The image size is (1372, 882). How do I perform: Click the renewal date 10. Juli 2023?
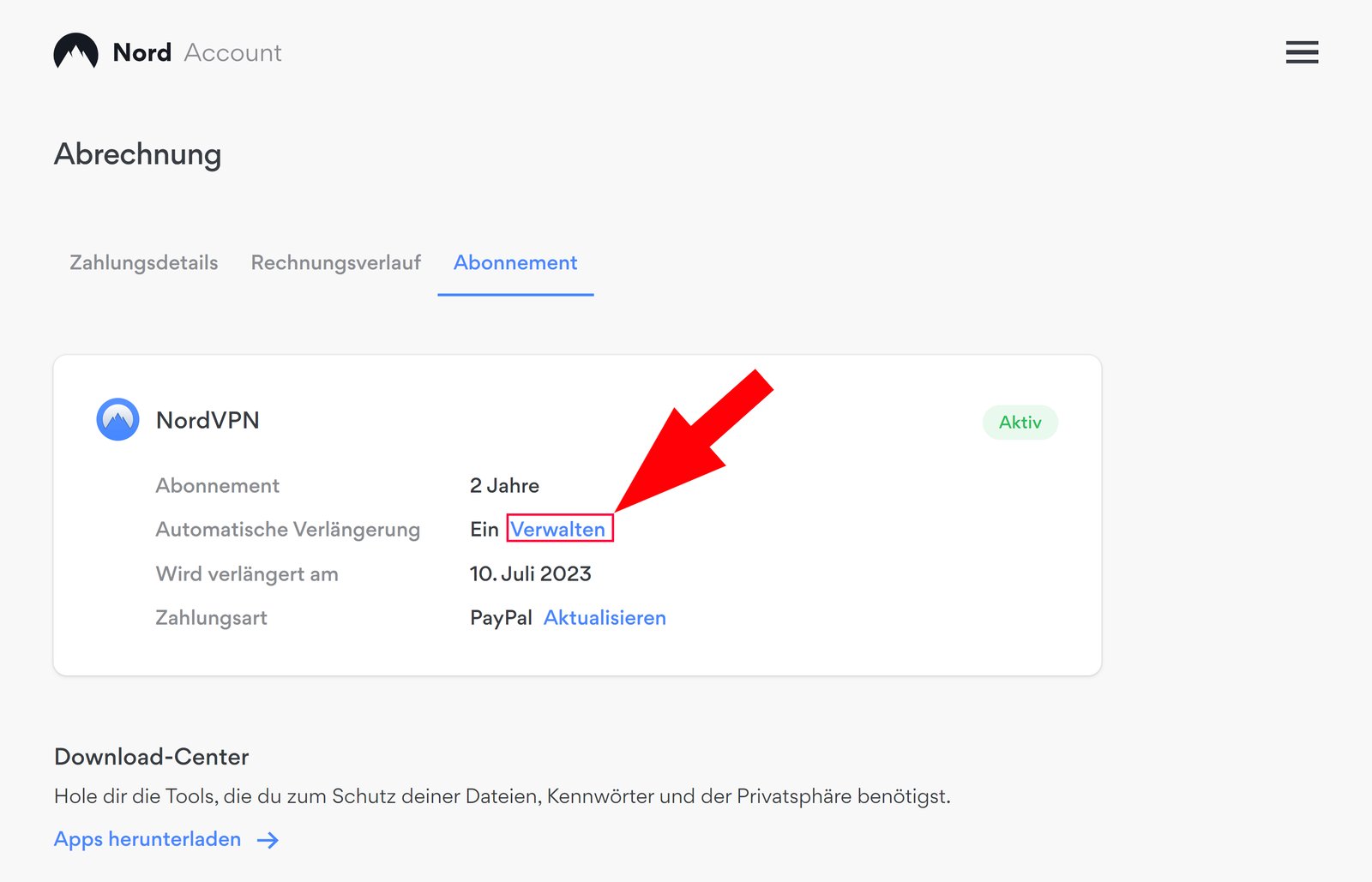pos(530,574)
